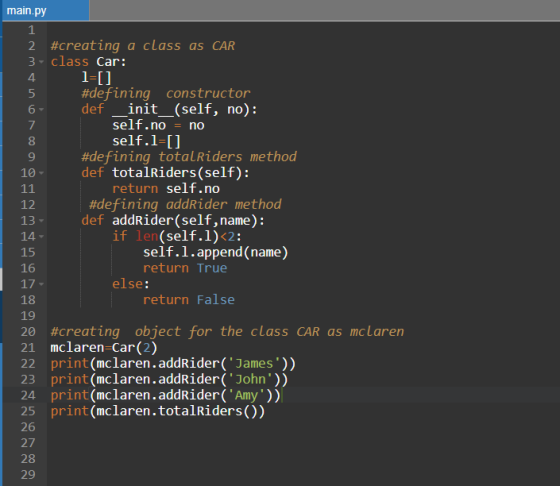This screenshot has width=560, height=486.
Task: Click the 'l=[]' class attribute on line 4
Action: point(96,77)
